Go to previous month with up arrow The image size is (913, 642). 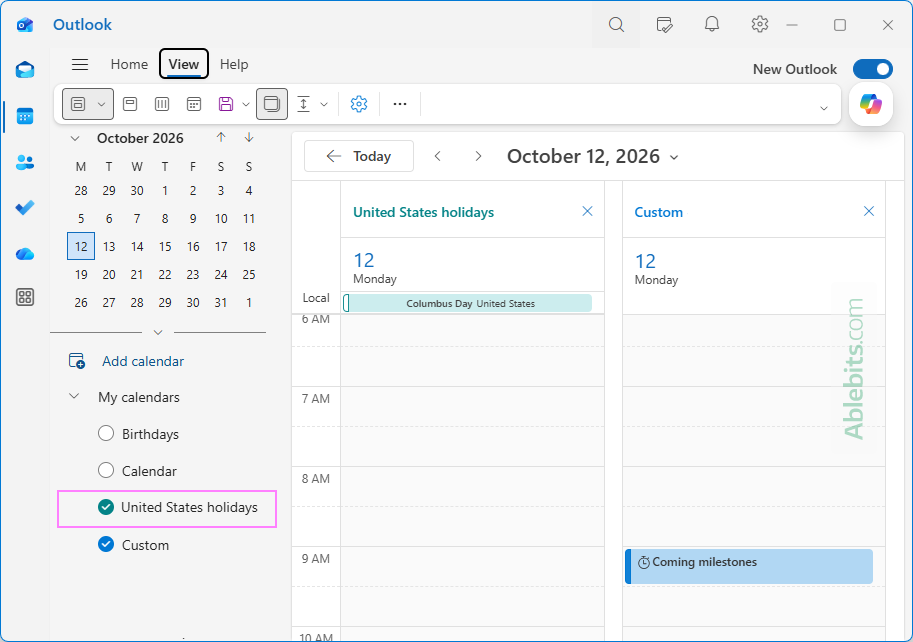(x=221, y=137)
